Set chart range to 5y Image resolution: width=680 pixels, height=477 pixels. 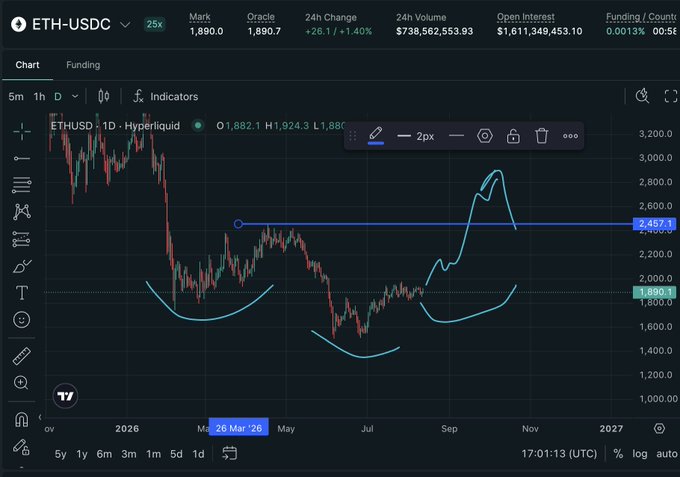60,454
